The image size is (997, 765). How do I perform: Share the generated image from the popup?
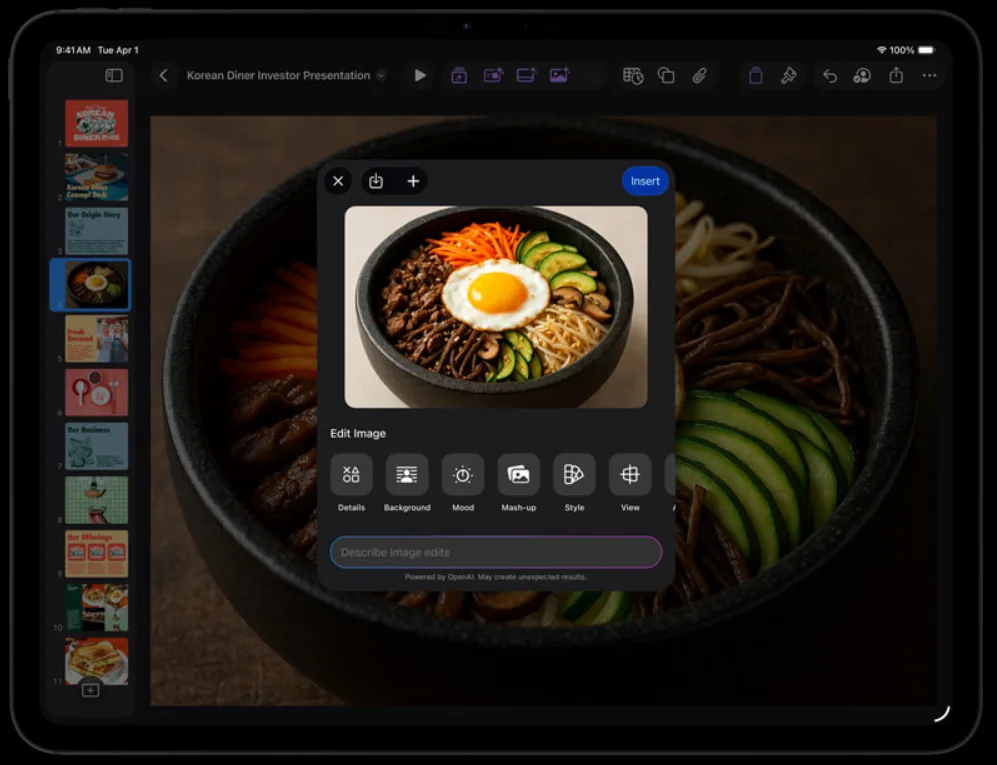coord(375,181)
